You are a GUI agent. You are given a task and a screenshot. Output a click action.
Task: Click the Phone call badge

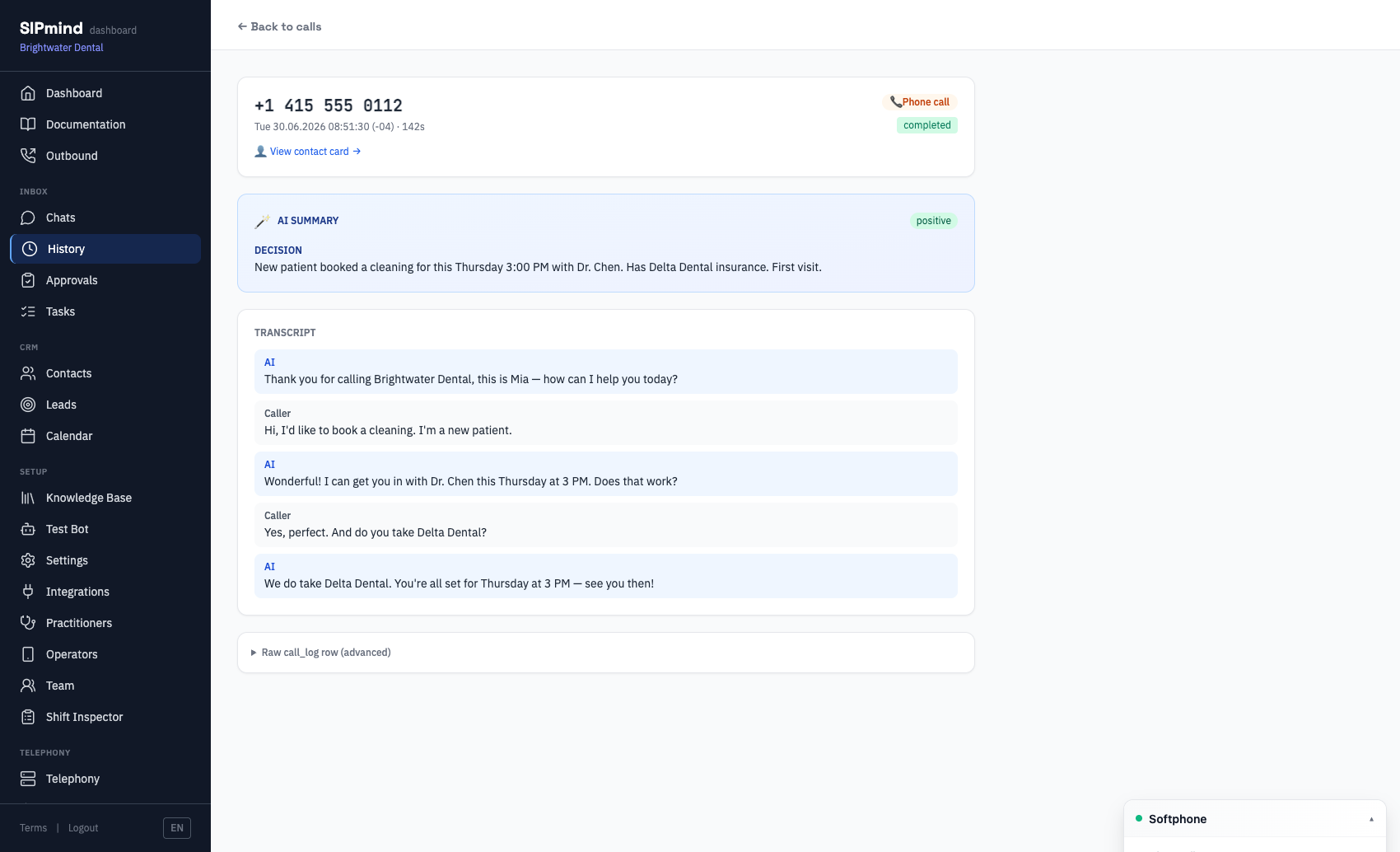click(920, 102)
